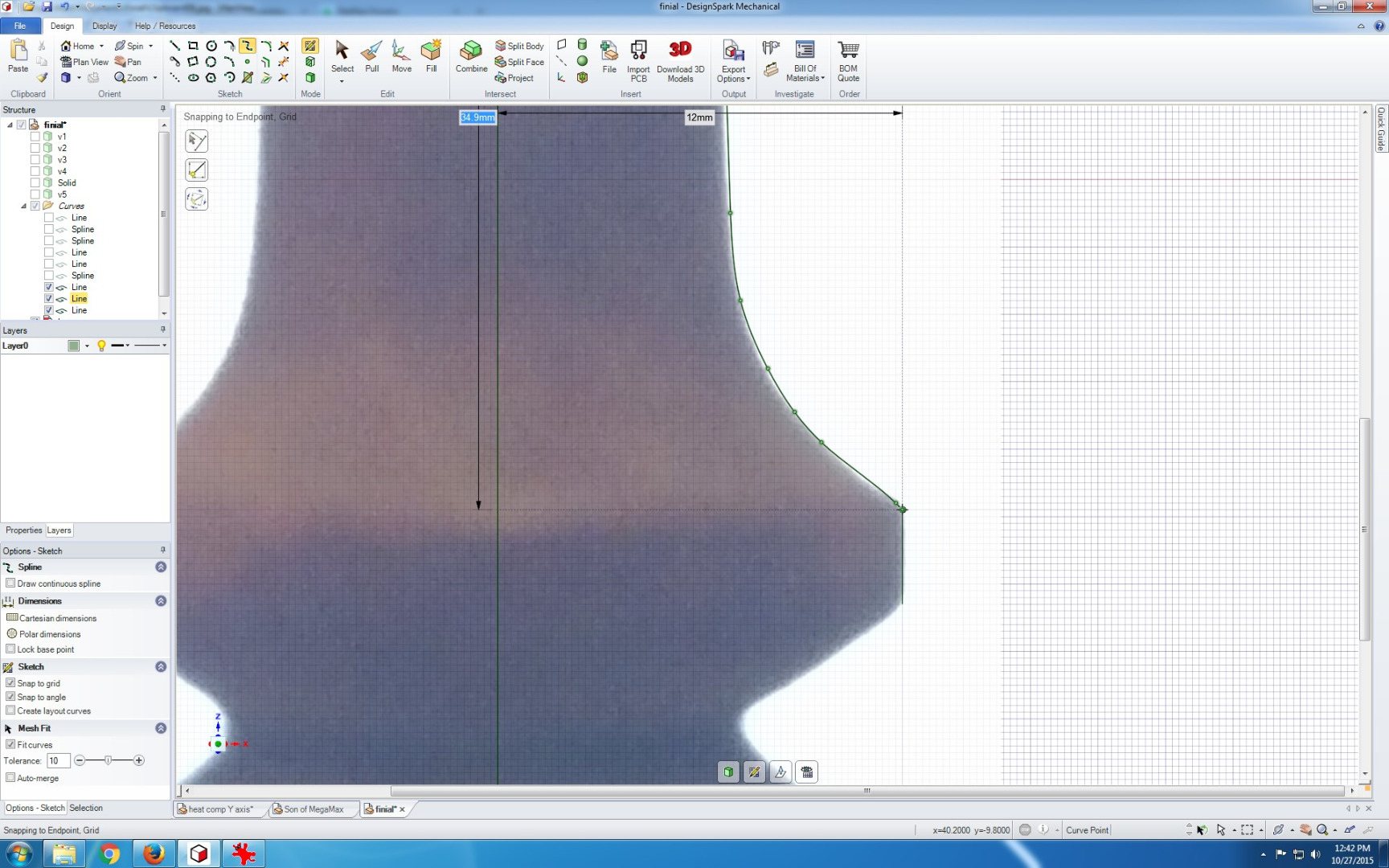Enable Lock base point
This screenshot has height=868, width=1389.
pos(10,649)
